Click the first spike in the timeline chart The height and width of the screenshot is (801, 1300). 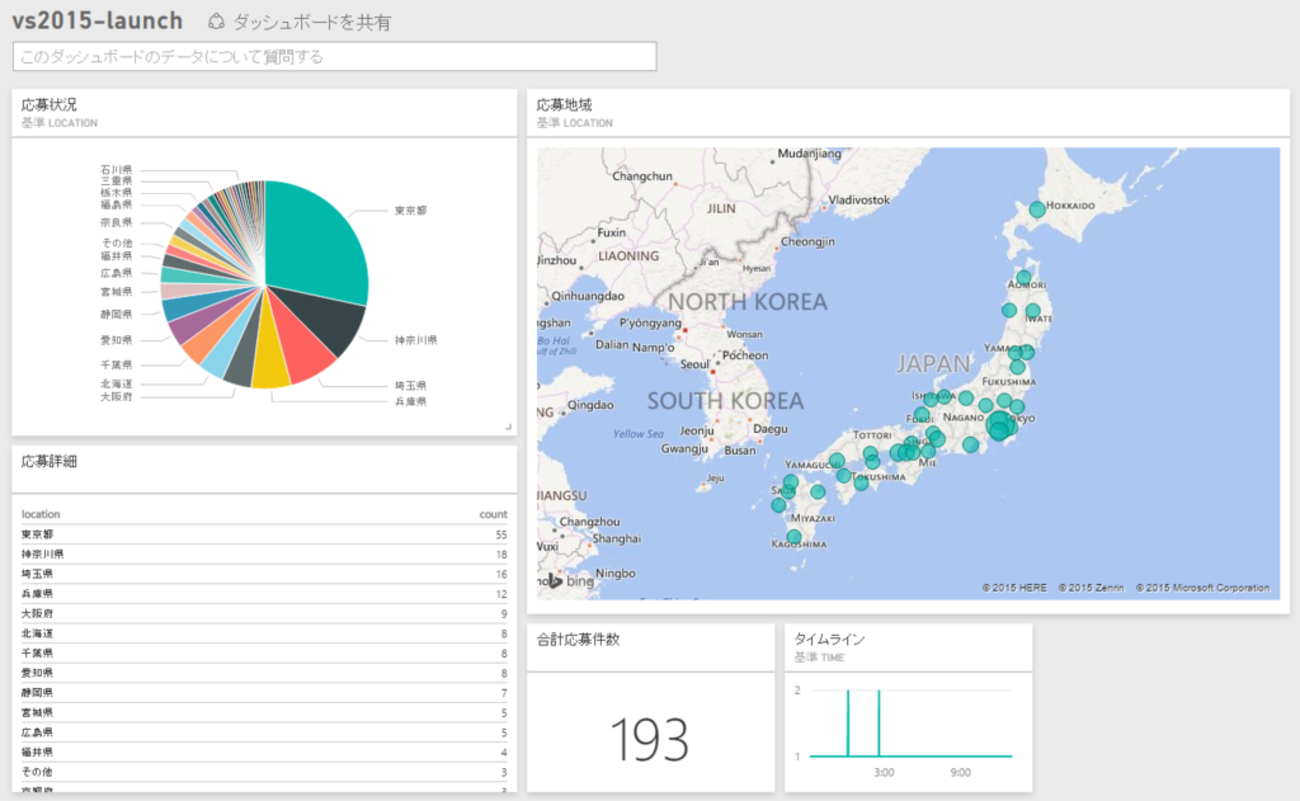(x=848, y=722)
